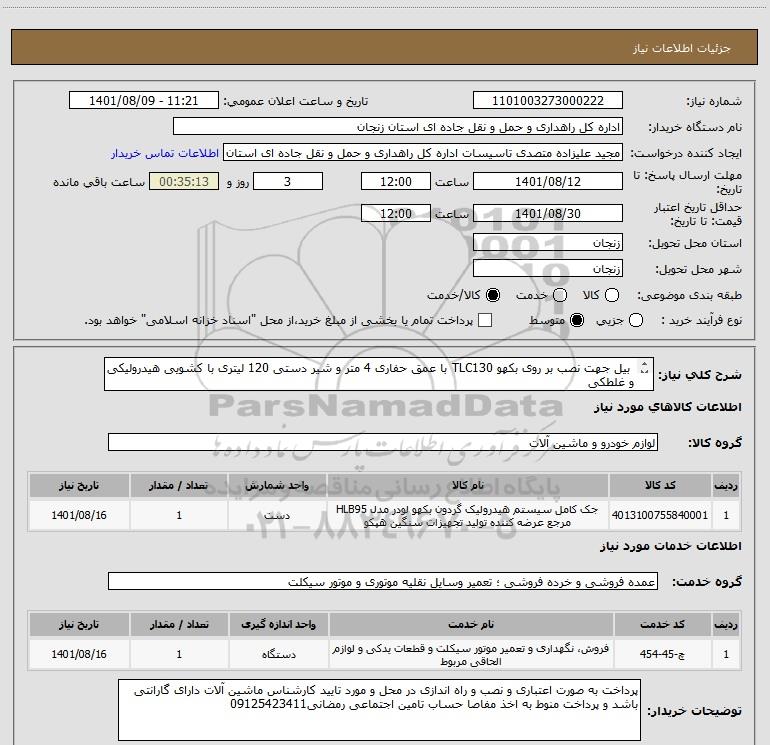Screen dimensions: 770x745
Task: Click the واحد اندازه گیری column header
Action: tap(278, 624)
